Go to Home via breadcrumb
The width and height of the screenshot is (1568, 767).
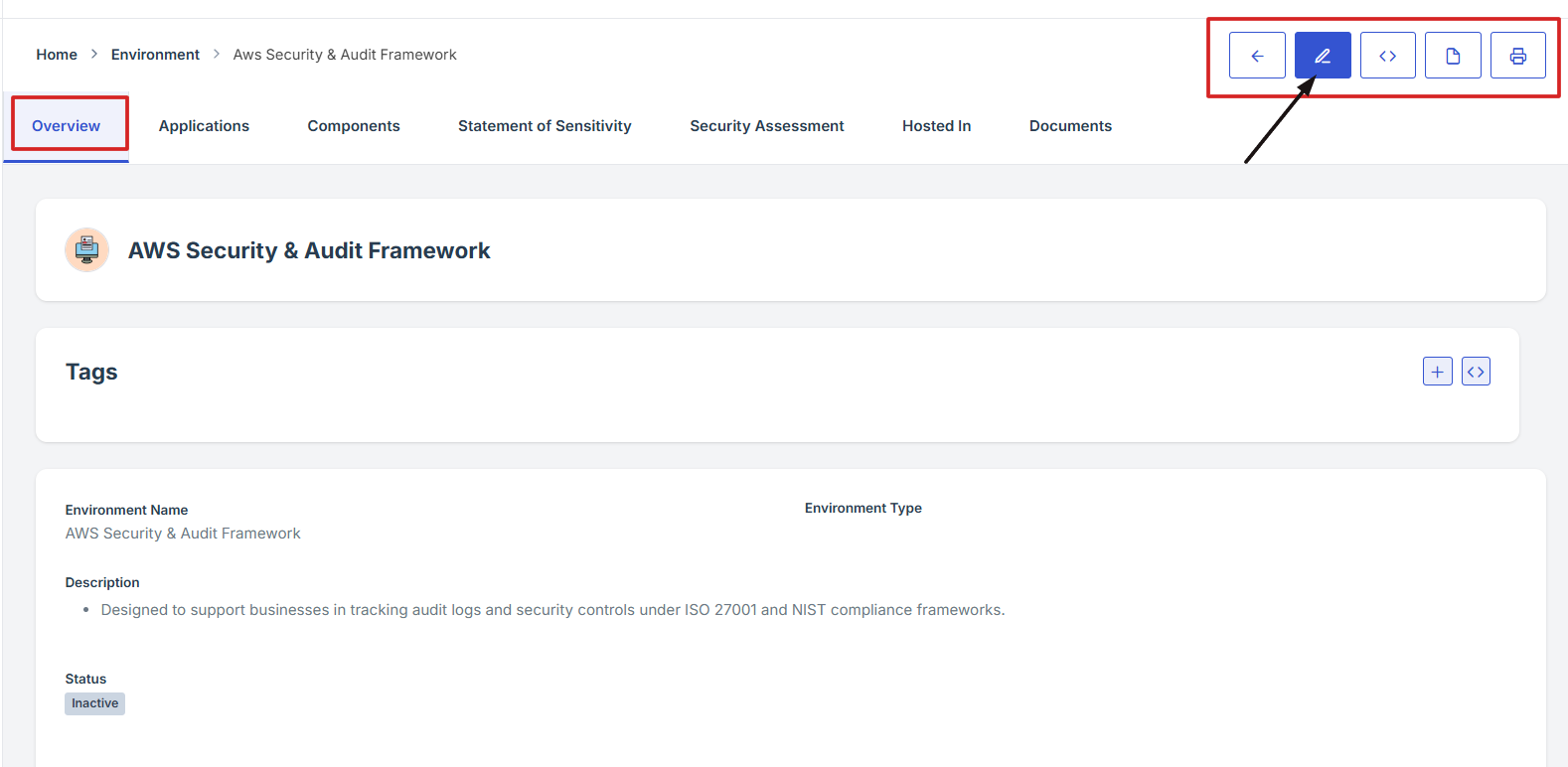pyautogui.click(x=57, y=55)
